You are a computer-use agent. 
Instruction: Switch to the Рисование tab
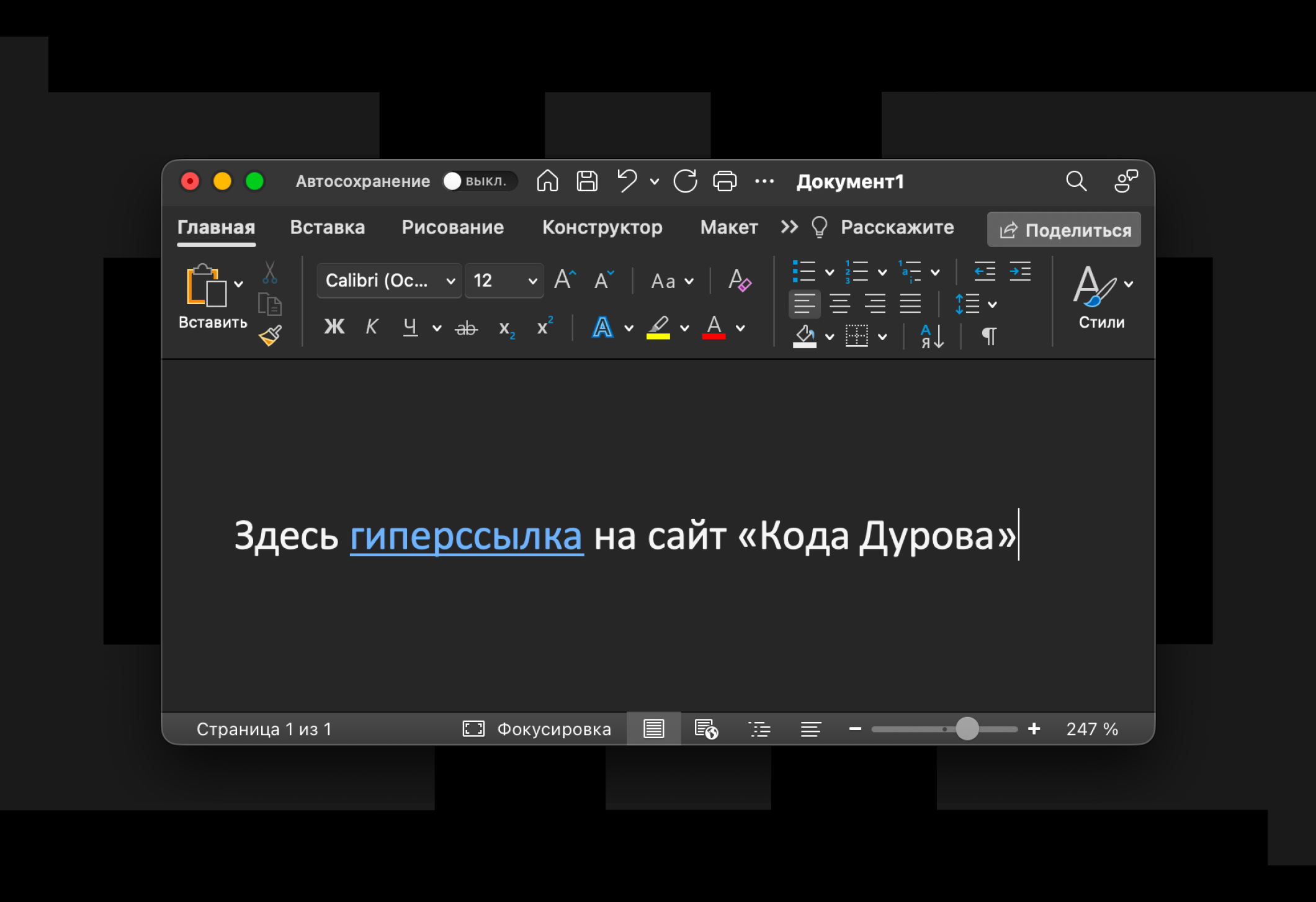pyautogui.click(x=453, y=227)
